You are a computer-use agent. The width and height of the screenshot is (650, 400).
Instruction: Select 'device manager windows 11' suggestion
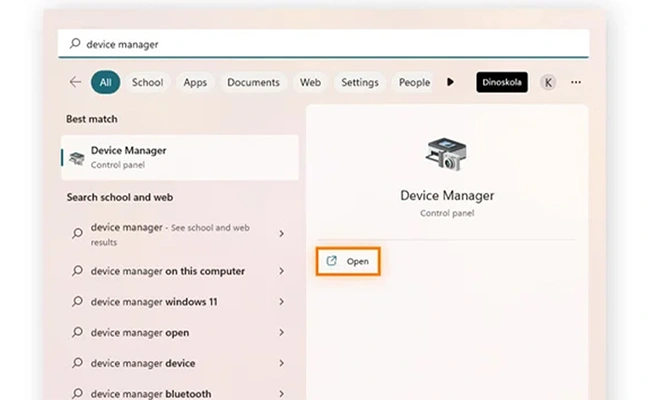point(178,302)
